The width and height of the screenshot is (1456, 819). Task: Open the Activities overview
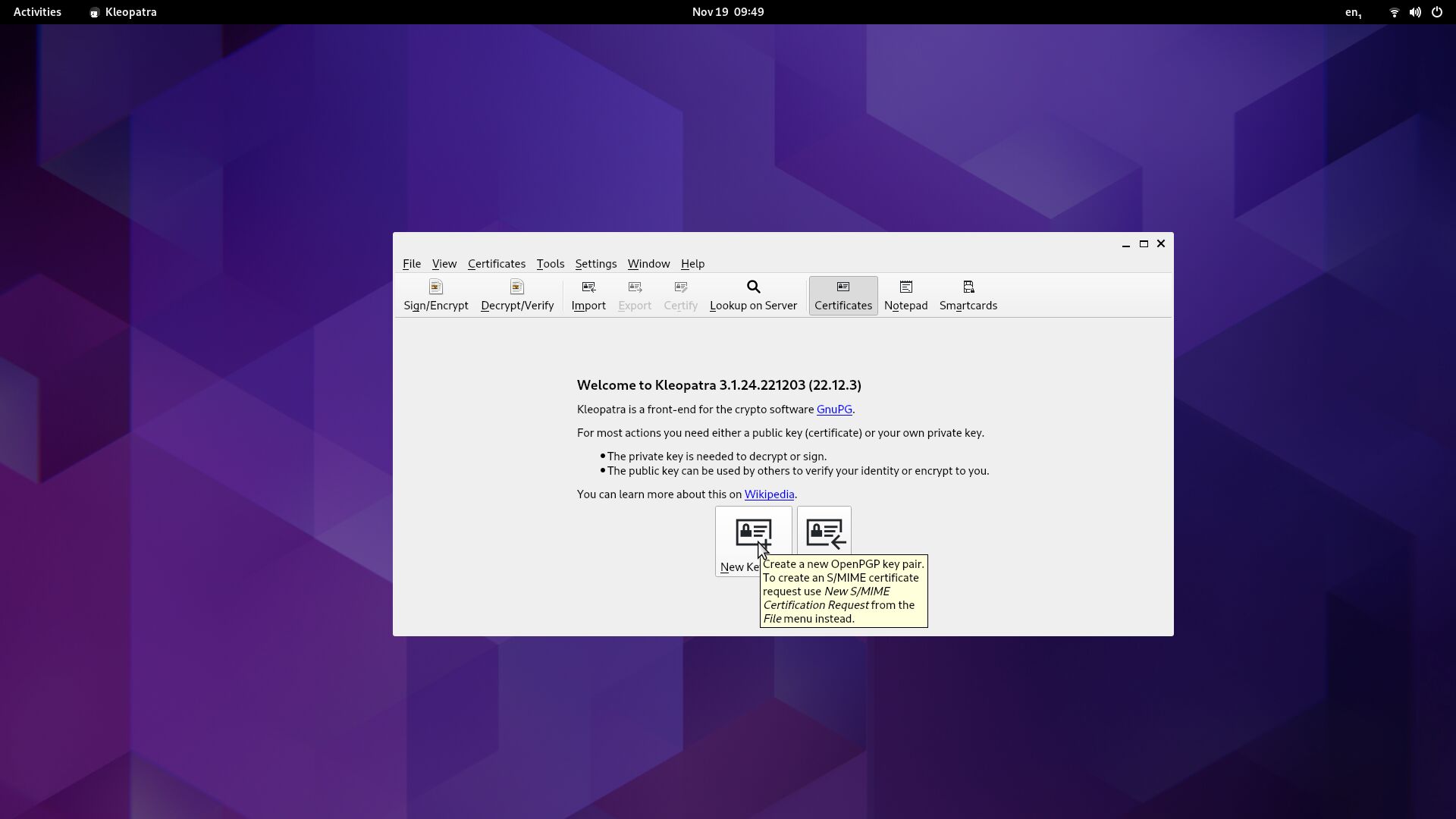coord(37,12)
